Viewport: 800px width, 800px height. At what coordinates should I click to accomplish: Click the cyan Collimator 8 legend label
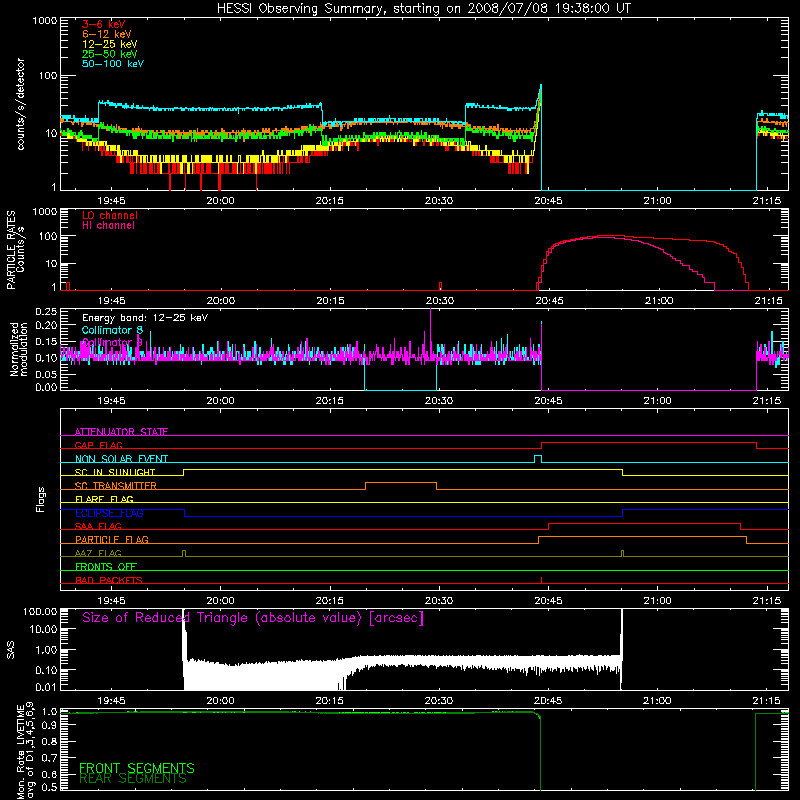coord(112,330)
